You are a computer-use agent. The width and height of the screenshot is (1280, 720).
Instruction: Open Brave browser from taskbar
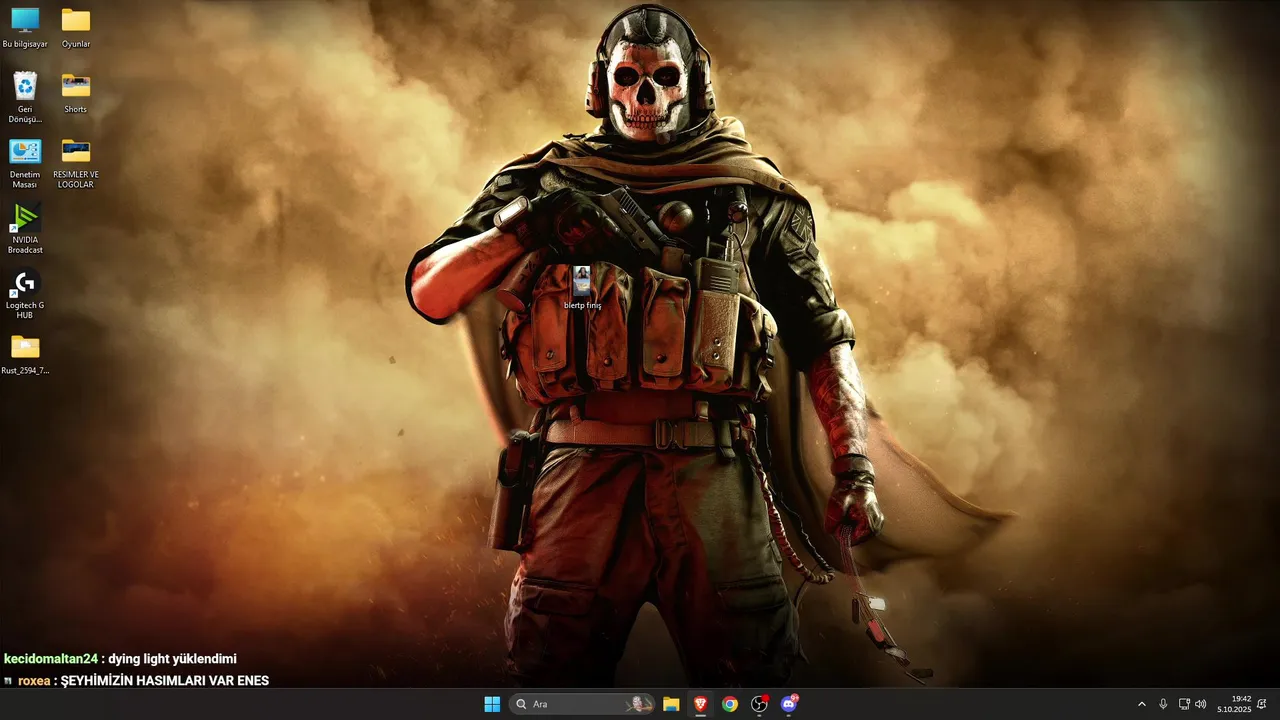700,704
